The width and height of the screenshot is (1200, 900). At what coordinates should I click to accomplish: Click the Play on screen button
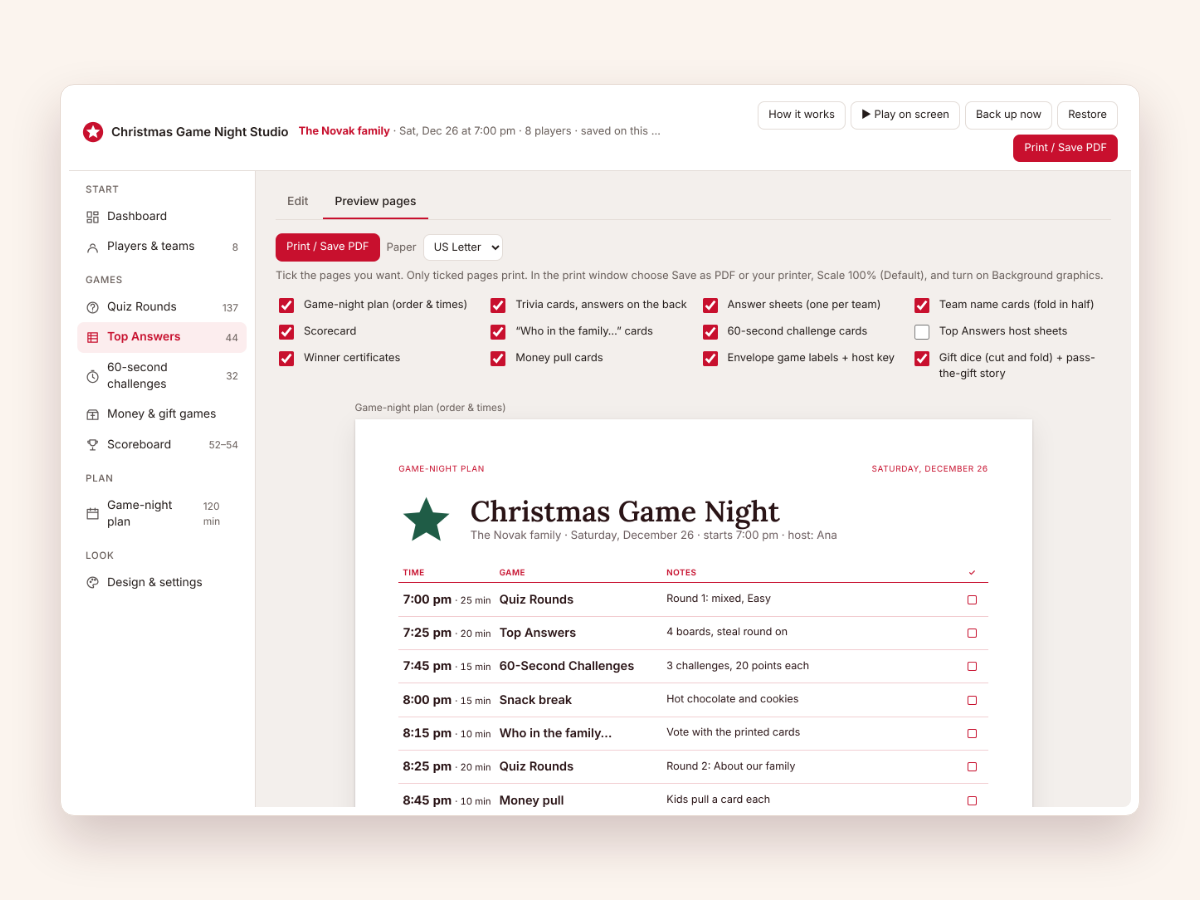coord(905,115)
